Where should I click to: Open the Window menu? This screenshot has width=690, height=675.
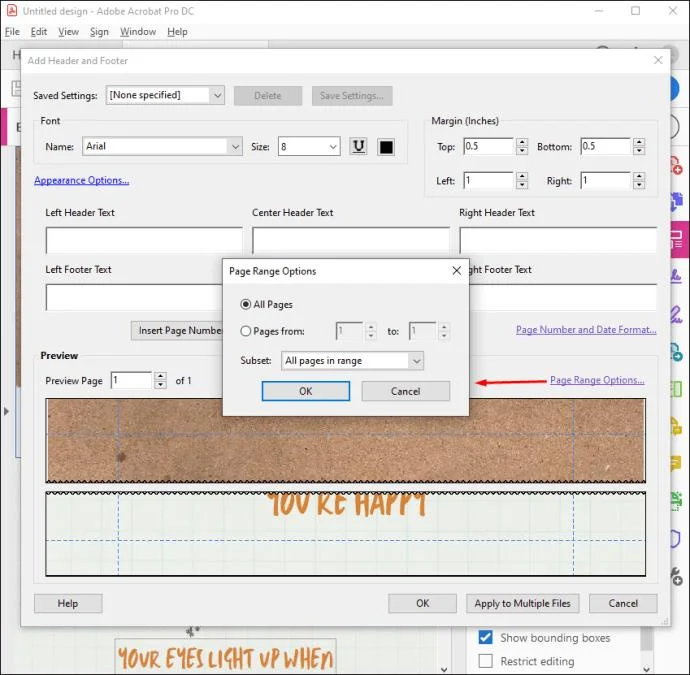point(138,32)
